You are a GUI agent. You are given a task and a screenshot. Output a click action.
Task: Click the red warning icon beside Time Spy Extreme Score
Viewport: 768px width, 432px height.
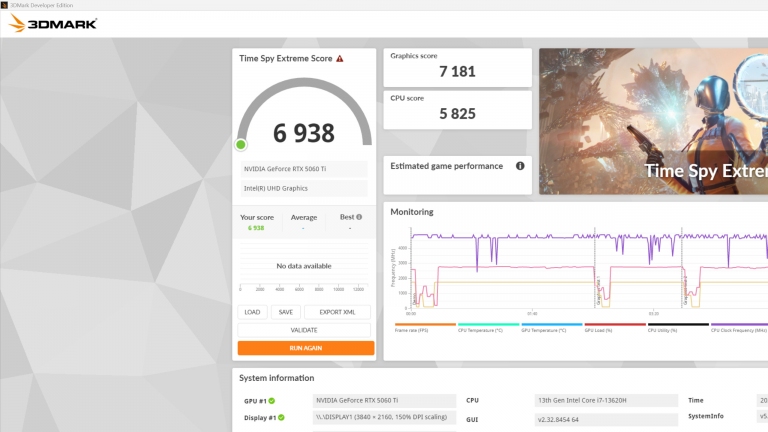(339, 58)
